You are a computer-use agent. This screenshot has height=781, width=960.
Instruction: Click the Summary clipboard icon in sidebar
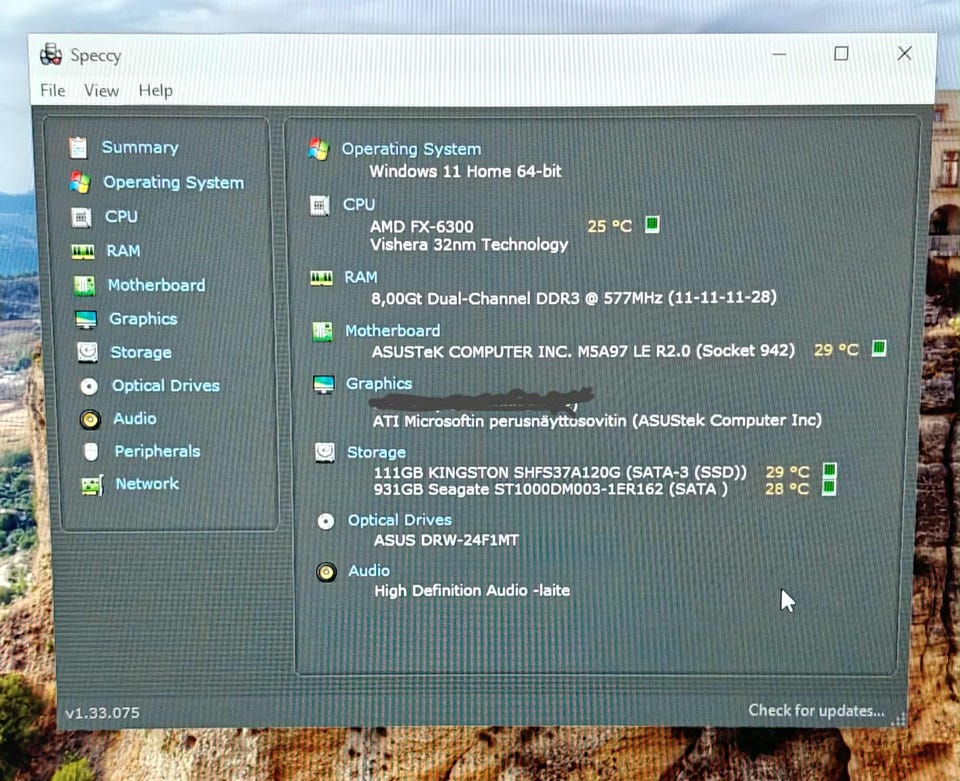point(78,148)
